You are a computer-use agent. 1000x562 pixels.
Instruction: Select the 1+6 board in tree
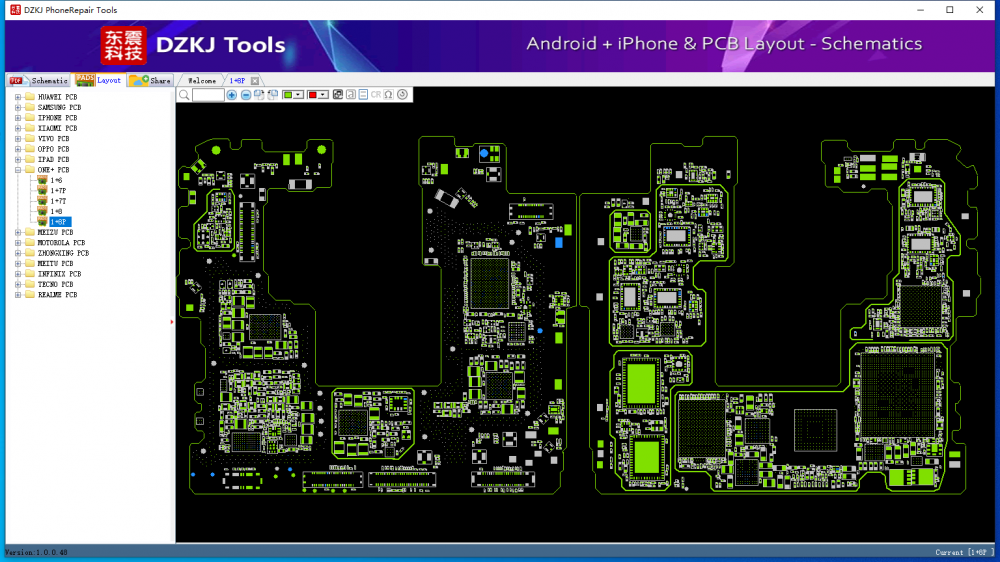57,180
